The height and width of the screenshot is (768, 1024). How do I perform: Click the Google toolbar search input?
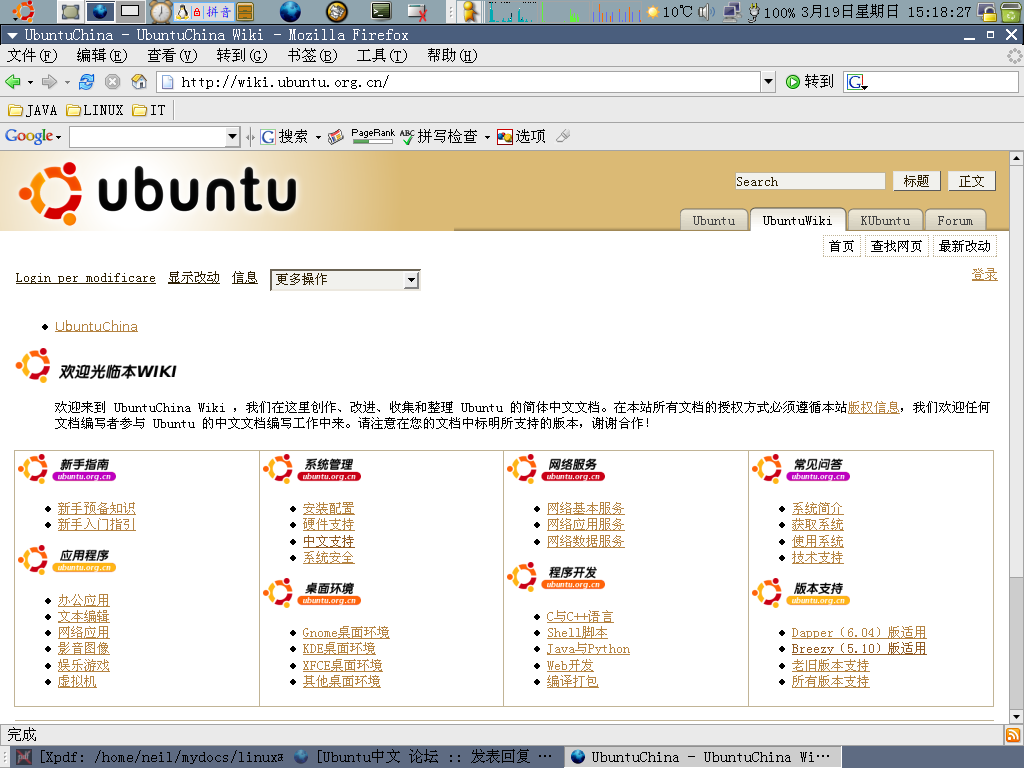pyautogui.click(x=148, y=136)
